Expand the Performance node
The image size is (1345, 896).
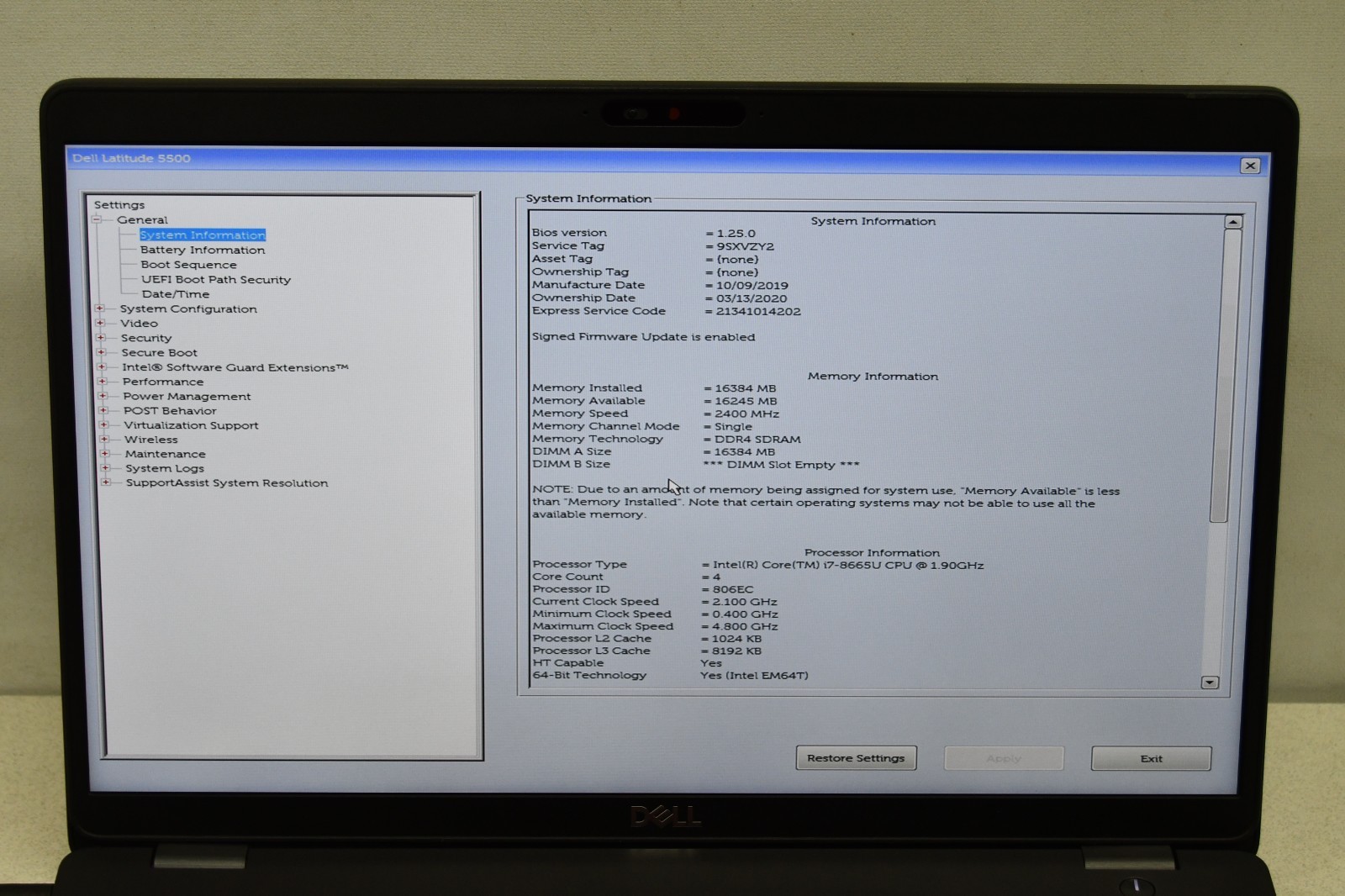click(x=103, y=382)
